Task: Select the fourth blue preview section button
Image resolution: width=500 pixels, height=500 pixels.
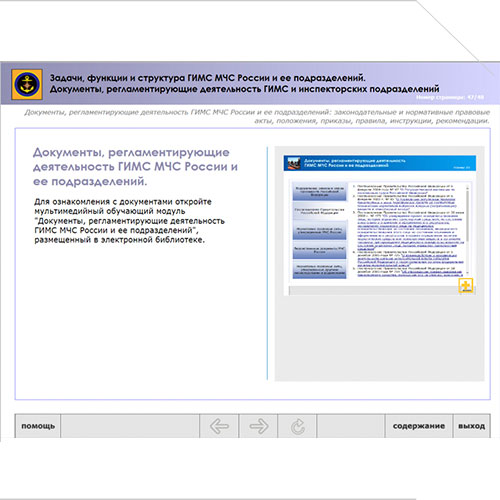Action: pyautogui.click(x=320, y=250)
